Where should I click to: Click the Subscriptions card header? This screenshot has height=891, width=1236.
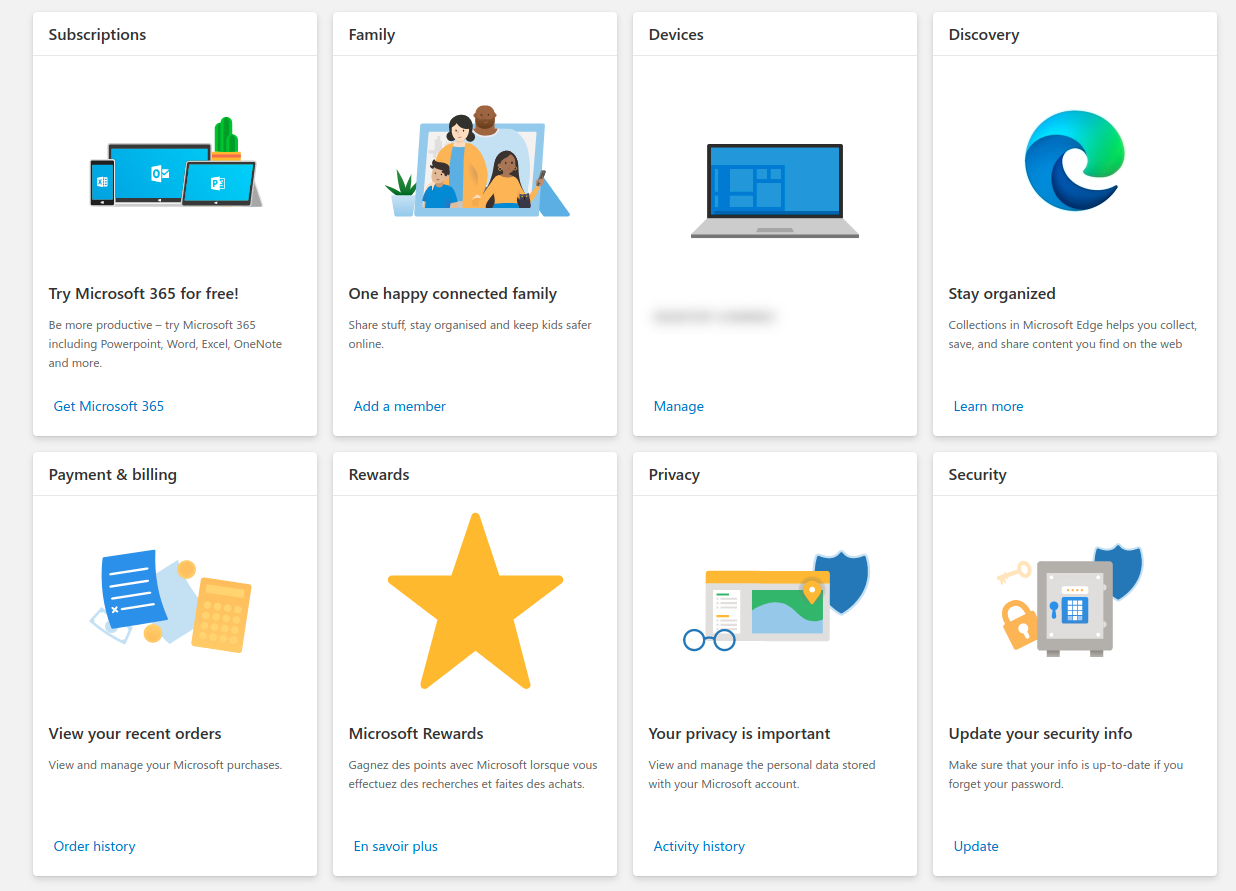pos(98,34)
